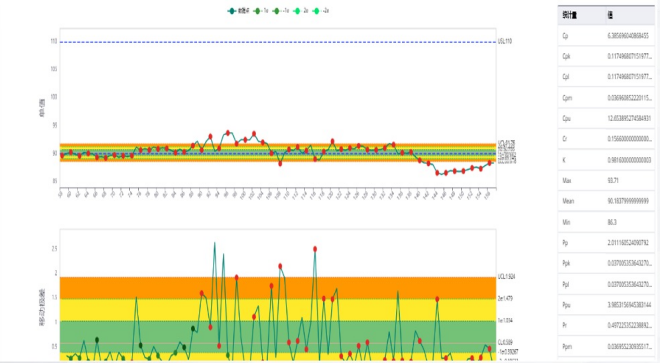Click the Cp value 6.385696...

point(628,36)
